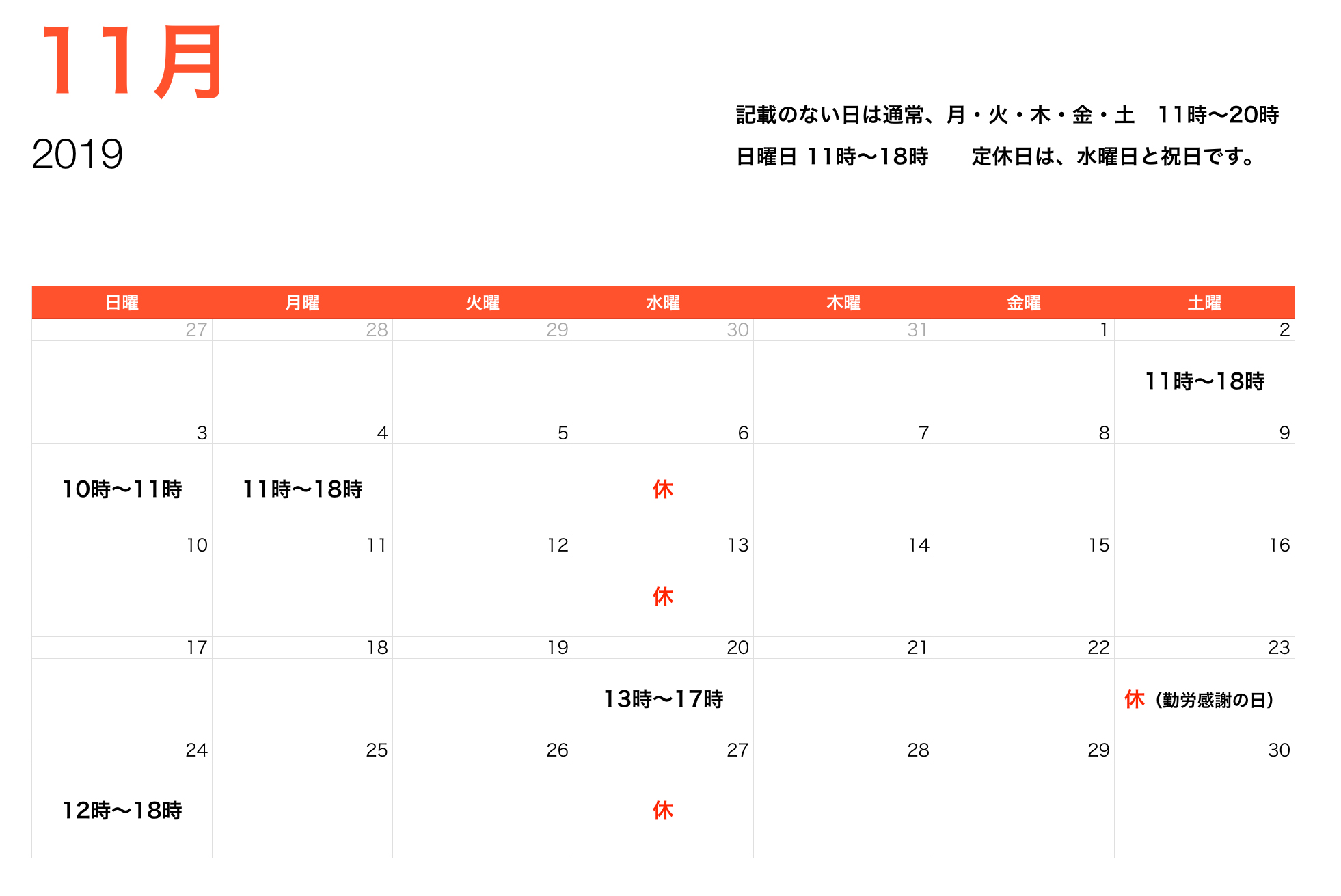Click date number 14
1341x896 pixels.
coord(919,545)
